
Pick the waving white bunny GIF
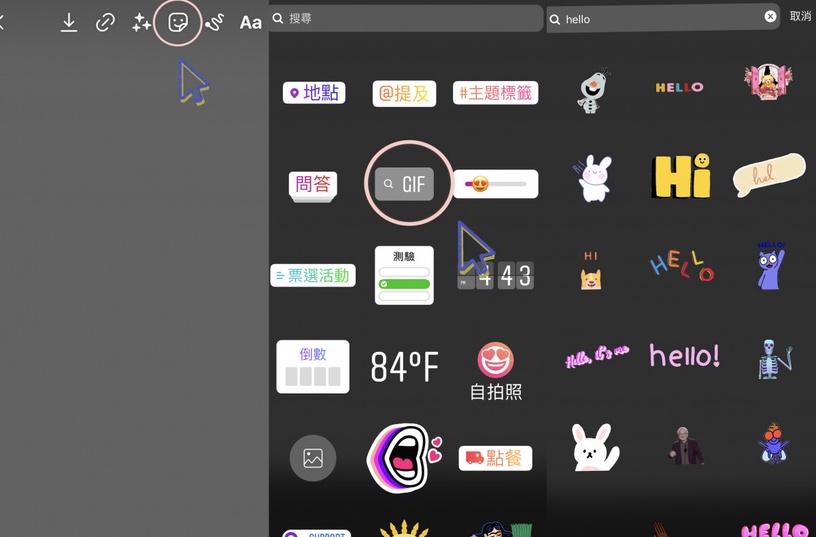click(594, 178)
